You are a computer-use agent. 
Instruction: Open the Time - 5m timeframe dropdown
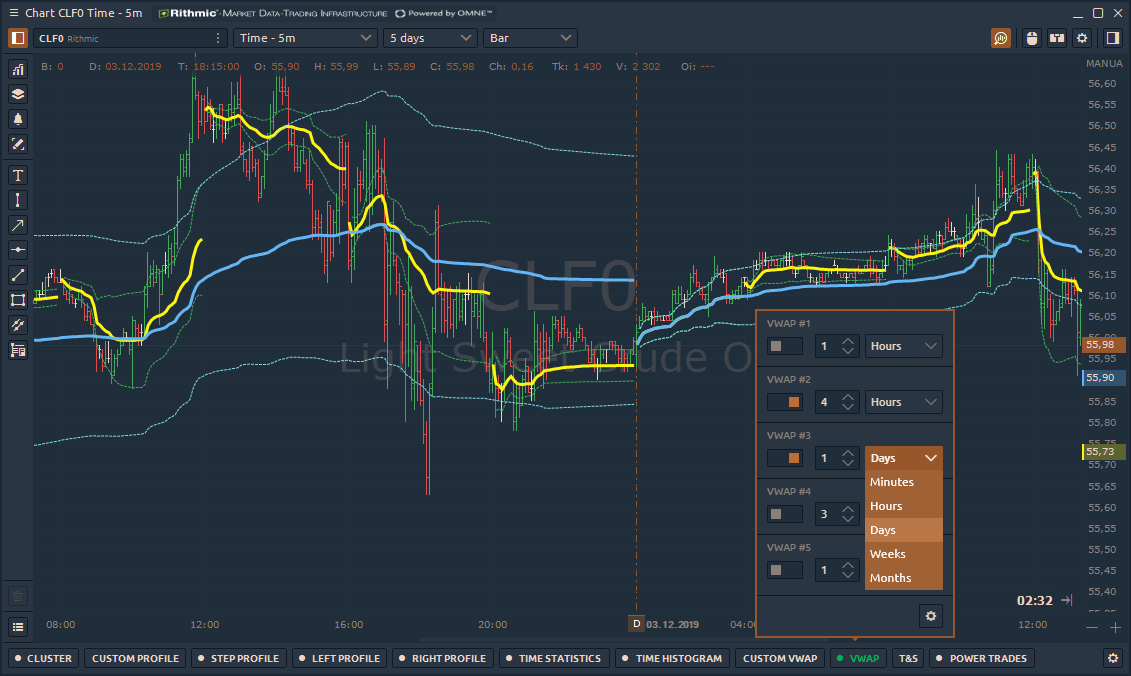point(303,38)
